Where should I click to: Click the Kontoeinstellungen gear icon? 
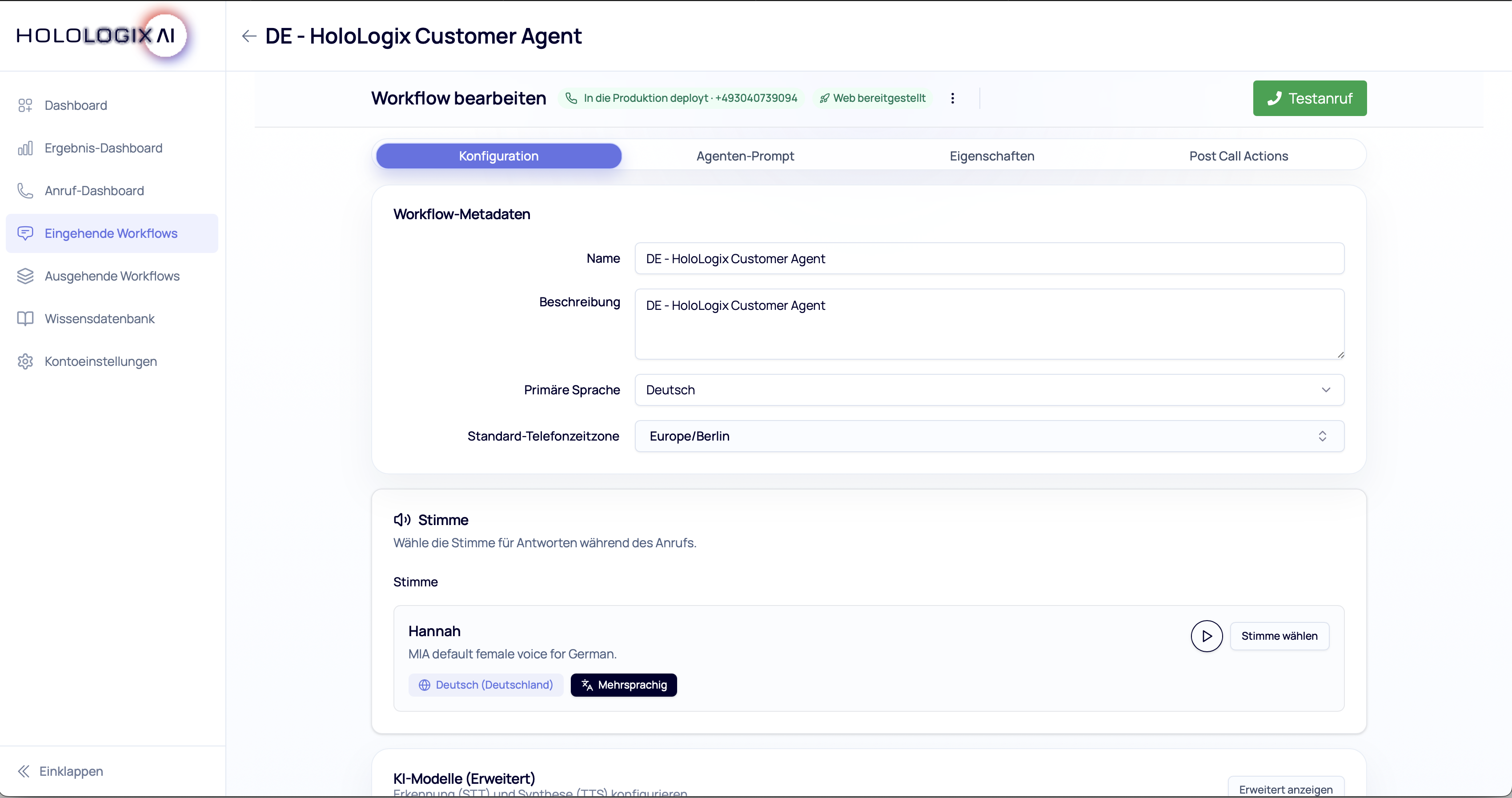24,361
